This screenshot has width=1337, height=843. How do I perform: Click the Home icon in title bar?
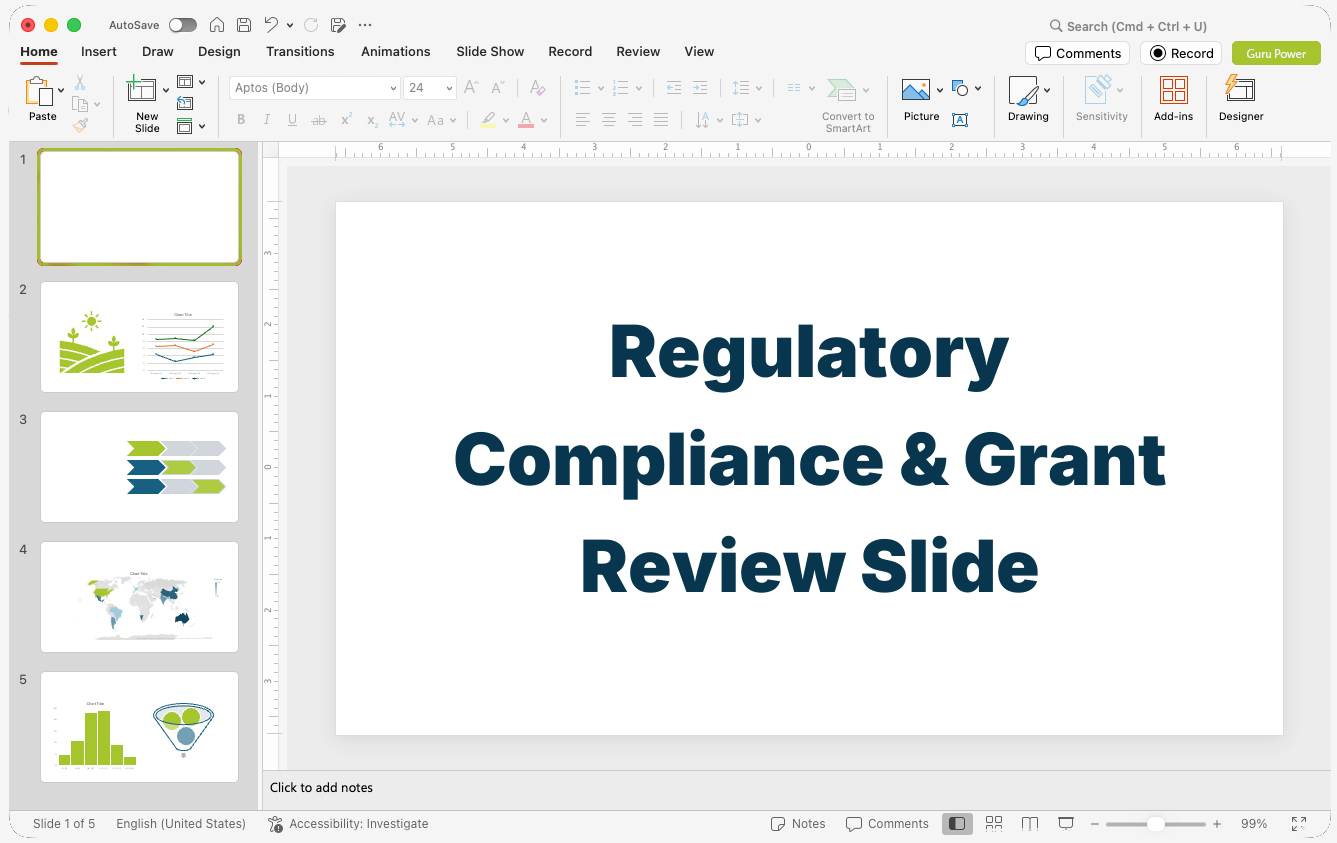(216, 25)
